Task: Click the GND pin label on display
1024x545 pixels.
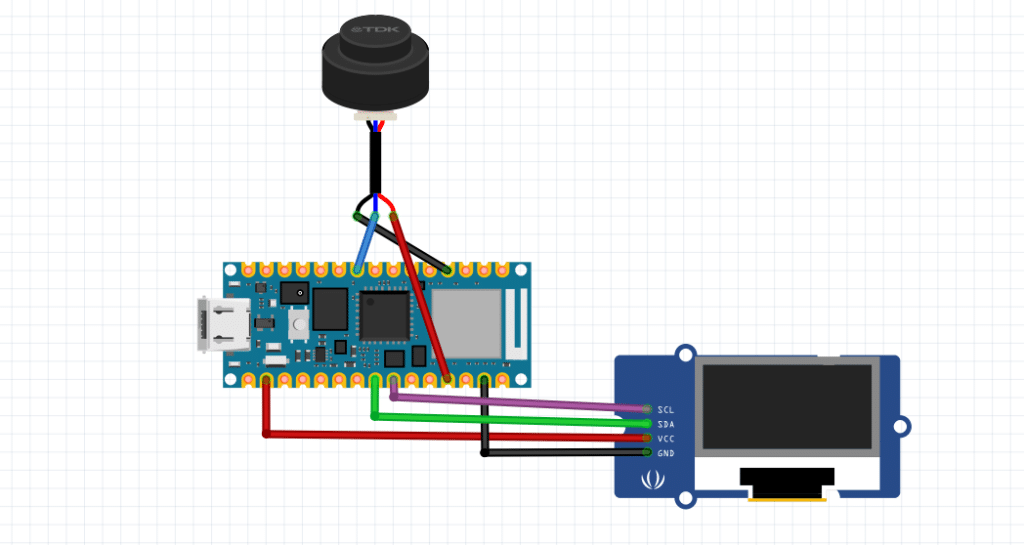Action: point(665,453)
